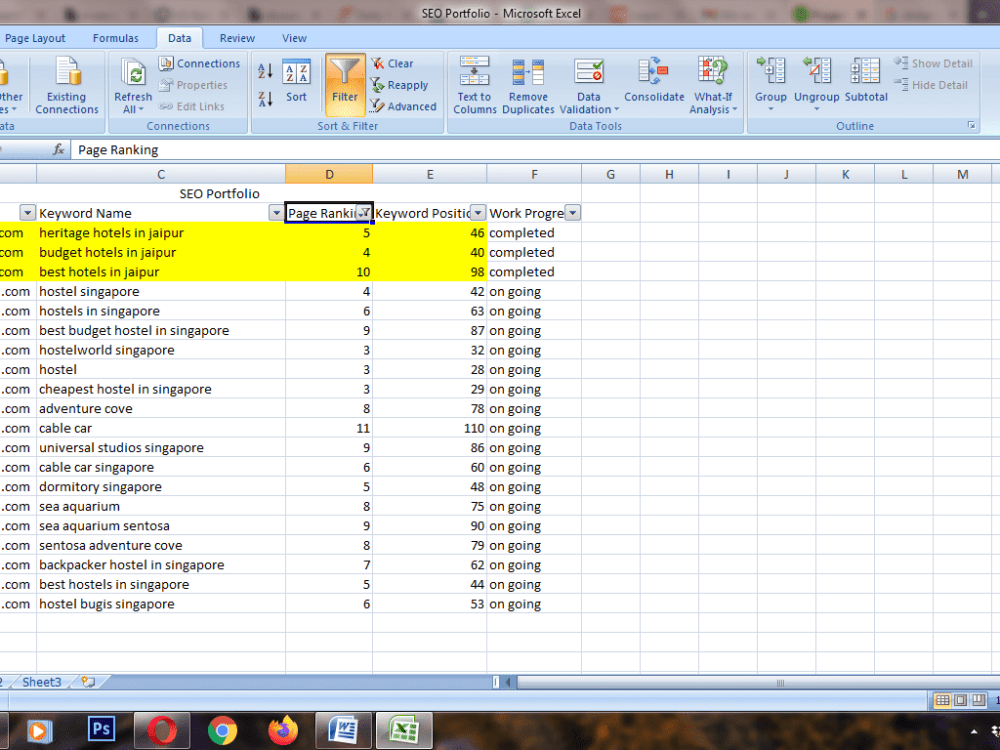Viewport: 1000px width, 750px height.
Task: Select column F header
Action: pos(534,174)
